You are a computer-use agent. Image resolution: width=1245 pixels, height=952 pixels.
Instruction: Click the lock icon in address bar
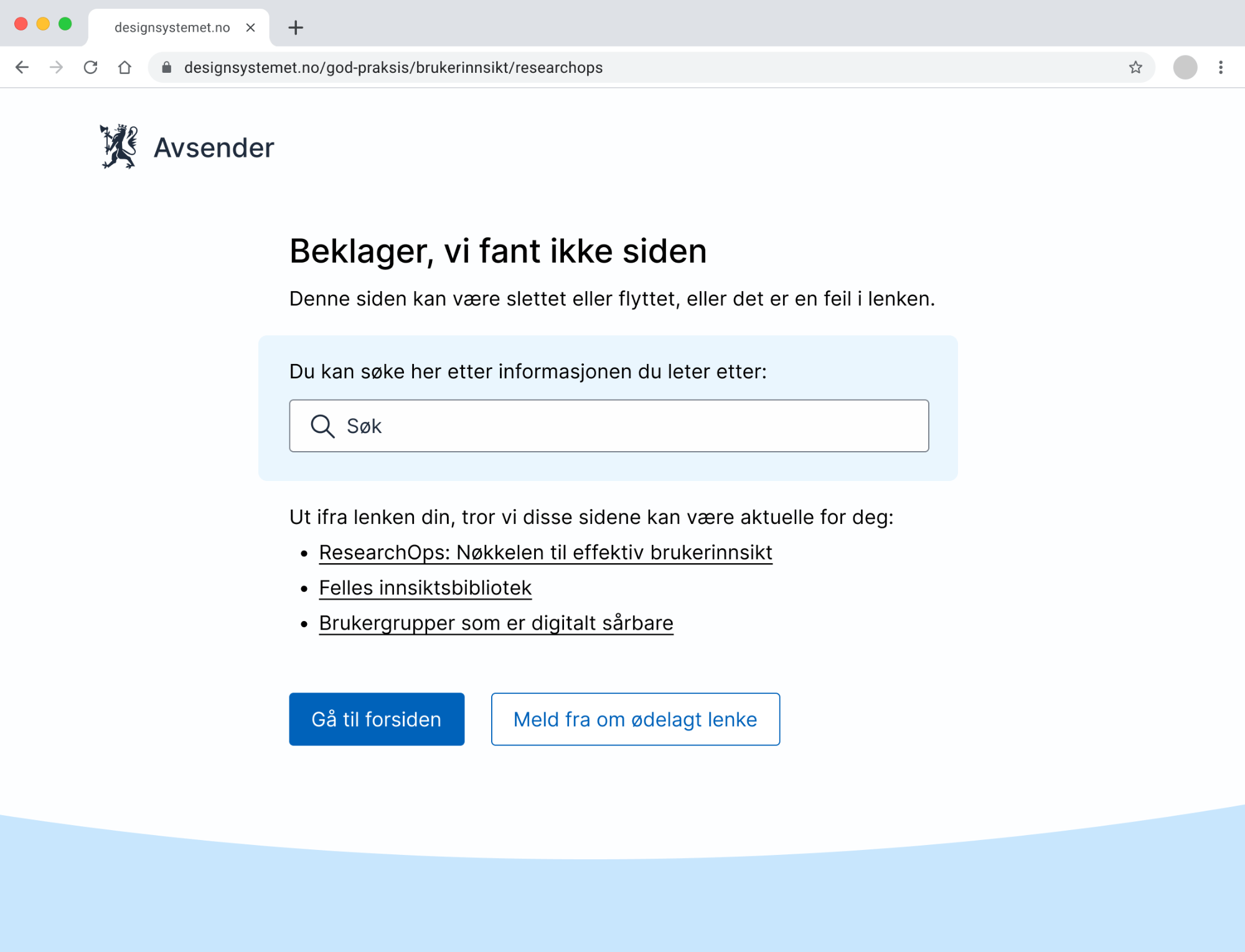click(x=166, y=67)
